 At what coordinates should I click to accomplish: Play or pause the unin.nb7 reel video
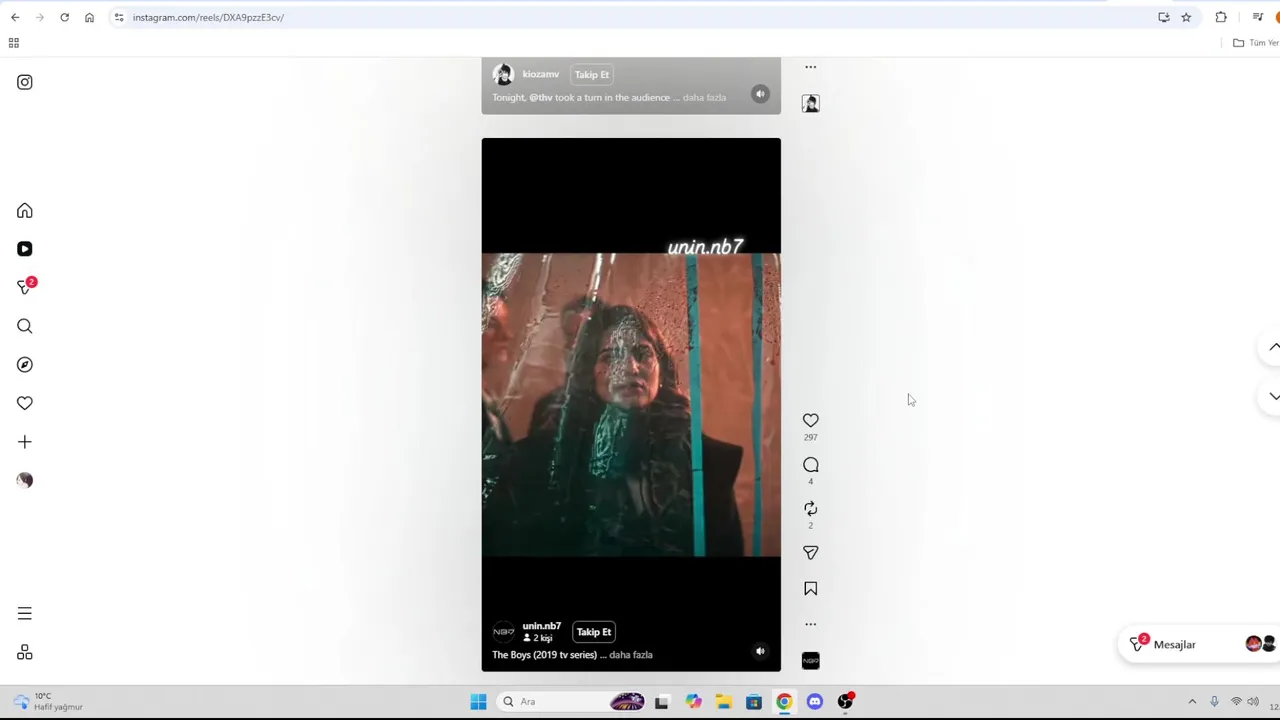(x=631, y=404)
